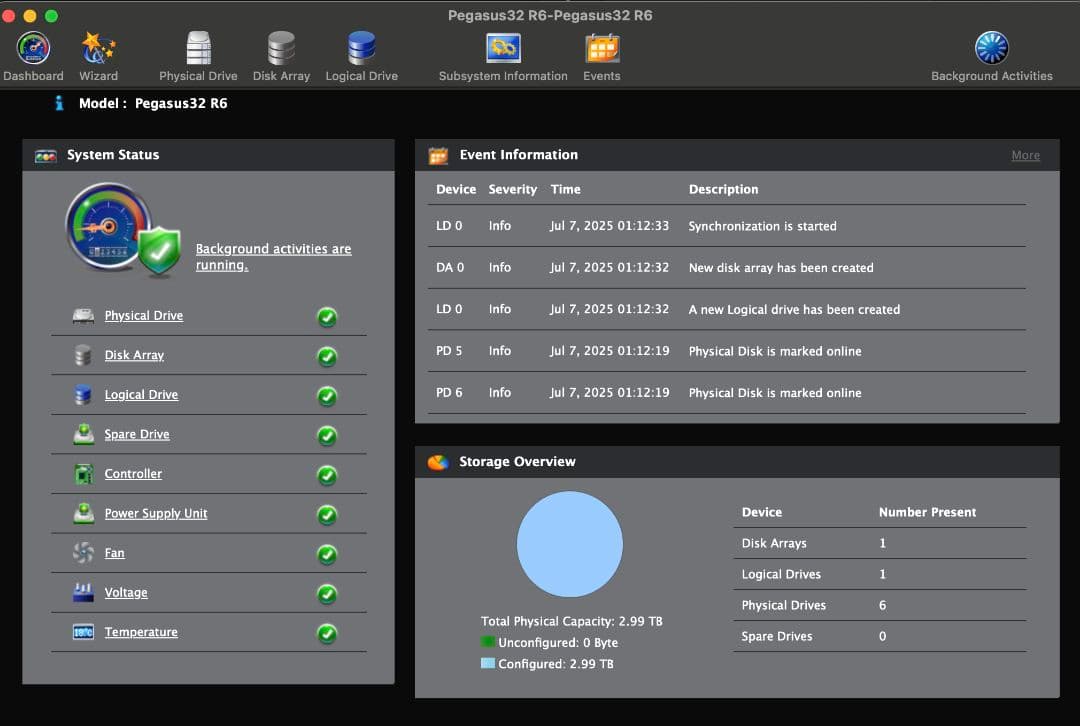Screen dimensions: 1080x726
Task: Click the model info icon
Action: [x=59, y=103]
